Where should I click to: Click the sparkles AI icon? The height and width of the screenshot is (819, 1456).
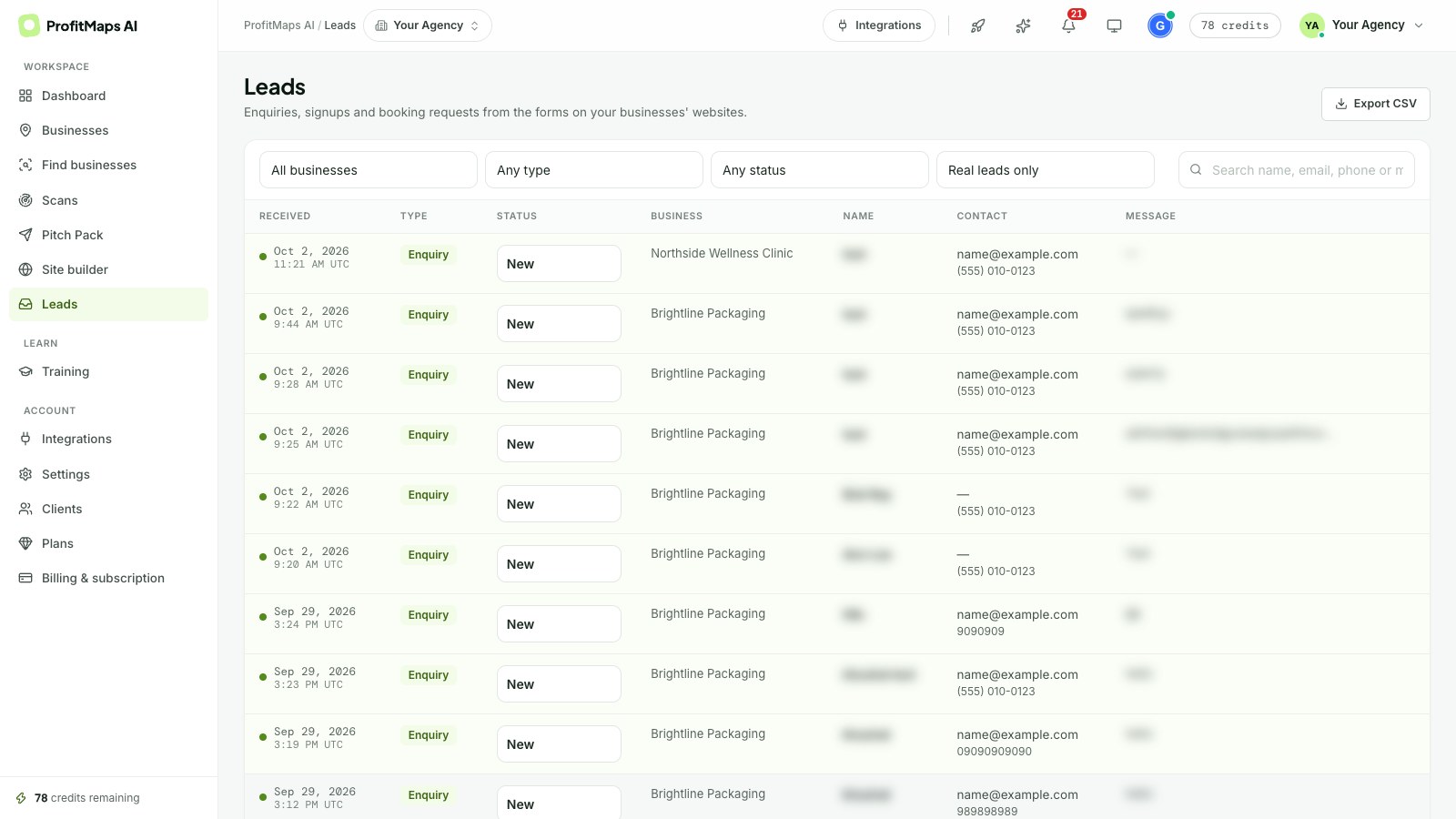(1024, 25)
